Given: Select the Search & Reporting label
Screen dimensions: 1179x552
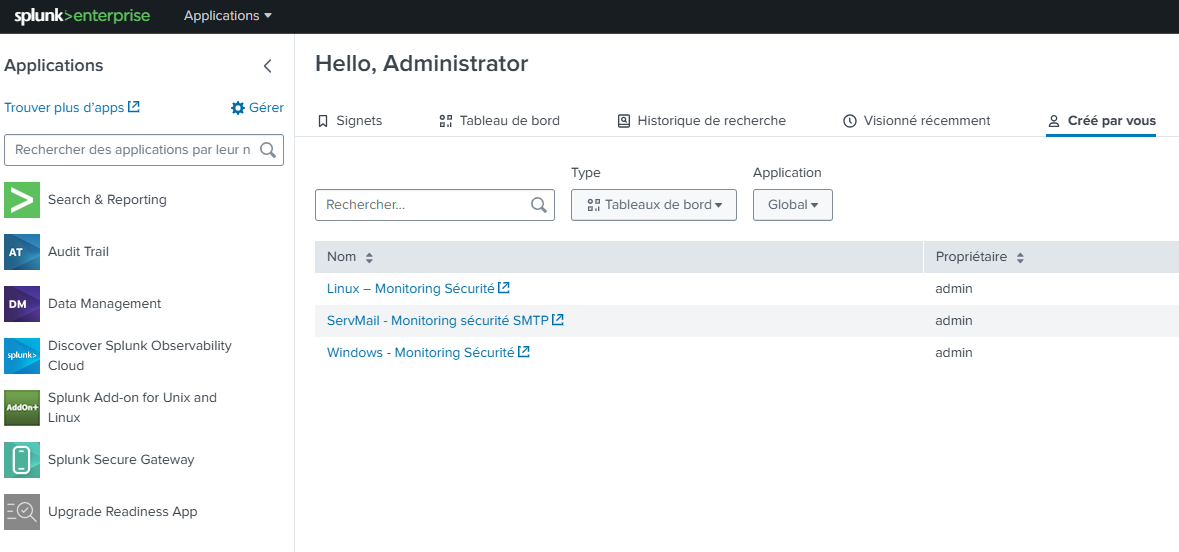Looking at the screenshot, I should tap(108, 200).
